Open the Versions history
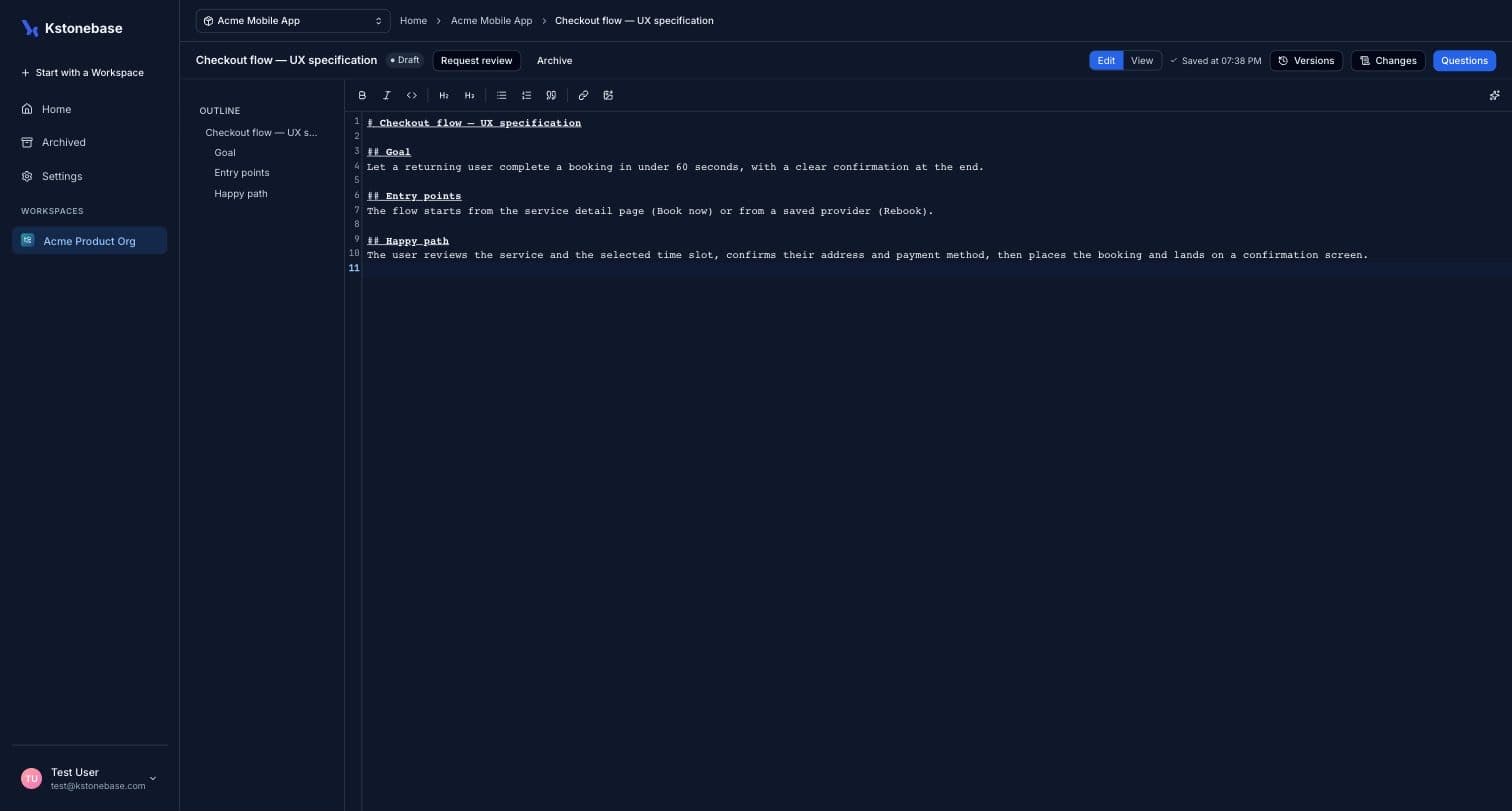This screenshot has height=811, width=1512. [x=1306, y=61]
